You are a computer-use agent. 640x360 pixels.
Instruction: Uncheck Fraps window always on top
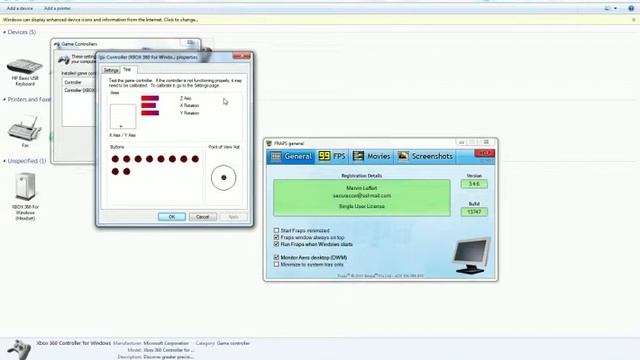coord(276,237)
